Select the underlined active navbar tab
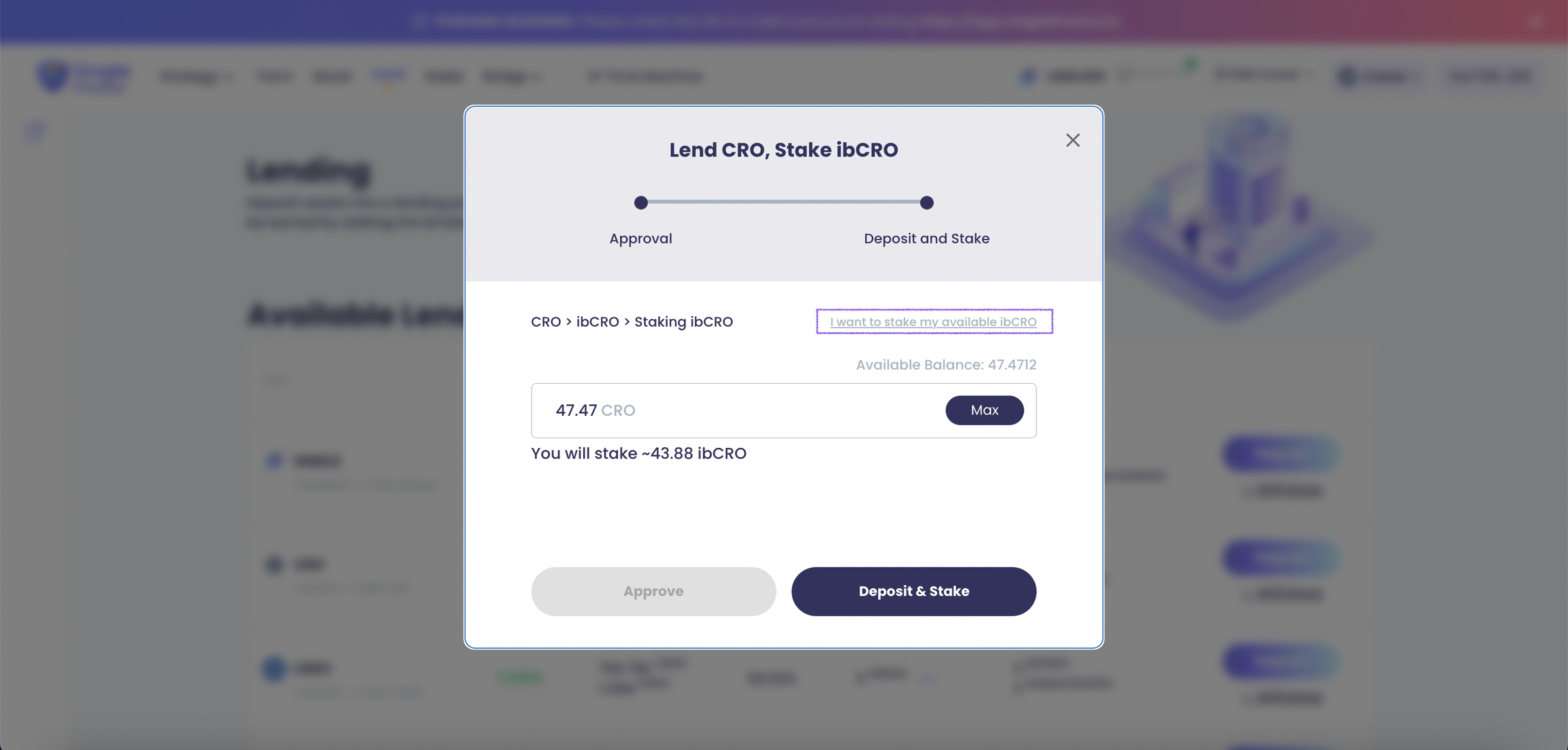The width and height of the screenshot is (1568, 750). tap(389, 75)
